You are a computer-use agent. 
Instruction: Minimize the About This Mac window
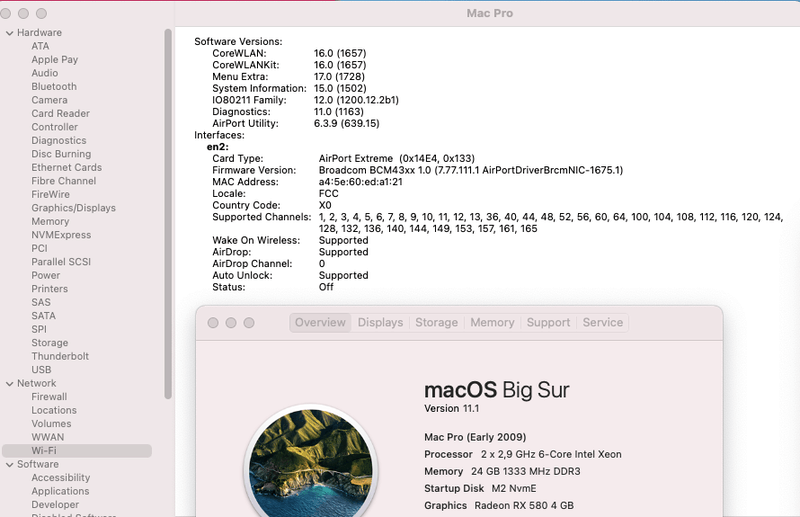point(231,323)
